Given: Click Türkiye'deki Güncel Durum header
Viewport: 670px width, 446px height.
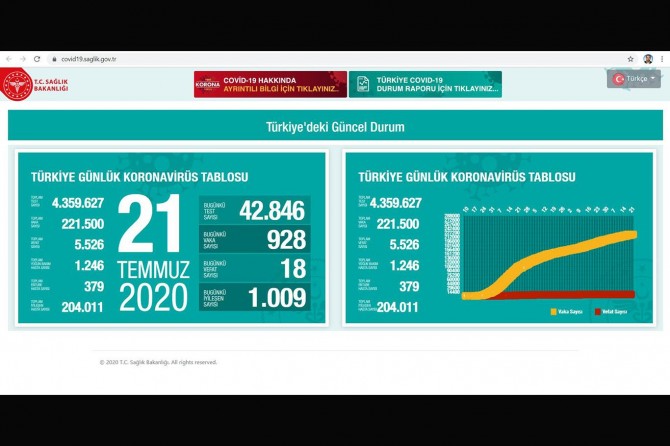Looking at the screenshot, I should [x=335, y=127].
